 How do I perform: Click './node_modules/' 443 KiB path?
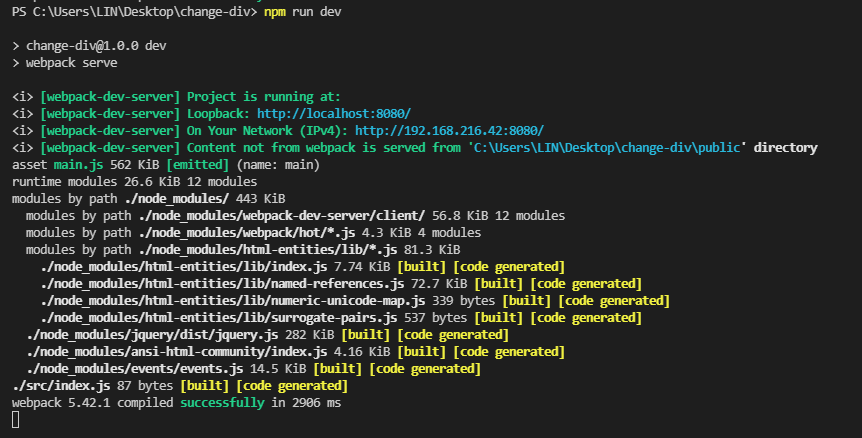[x=176, y=199]
